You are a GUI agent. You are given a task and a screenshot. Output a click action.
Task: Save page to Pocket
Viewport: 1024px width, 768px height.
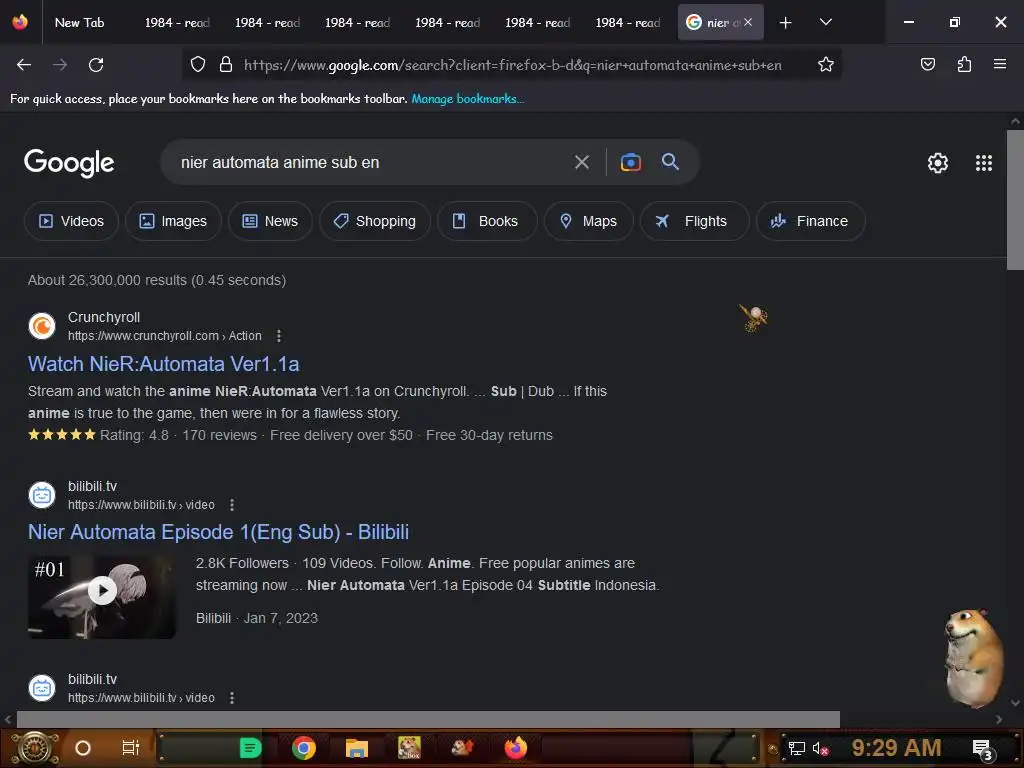point(927,64)
